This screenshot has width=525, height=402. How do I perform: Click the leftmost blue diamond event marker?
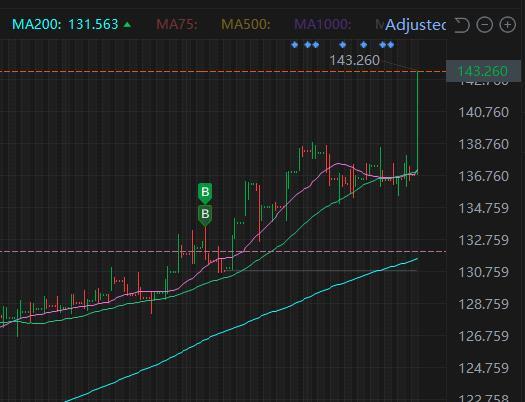coord(295,45)
